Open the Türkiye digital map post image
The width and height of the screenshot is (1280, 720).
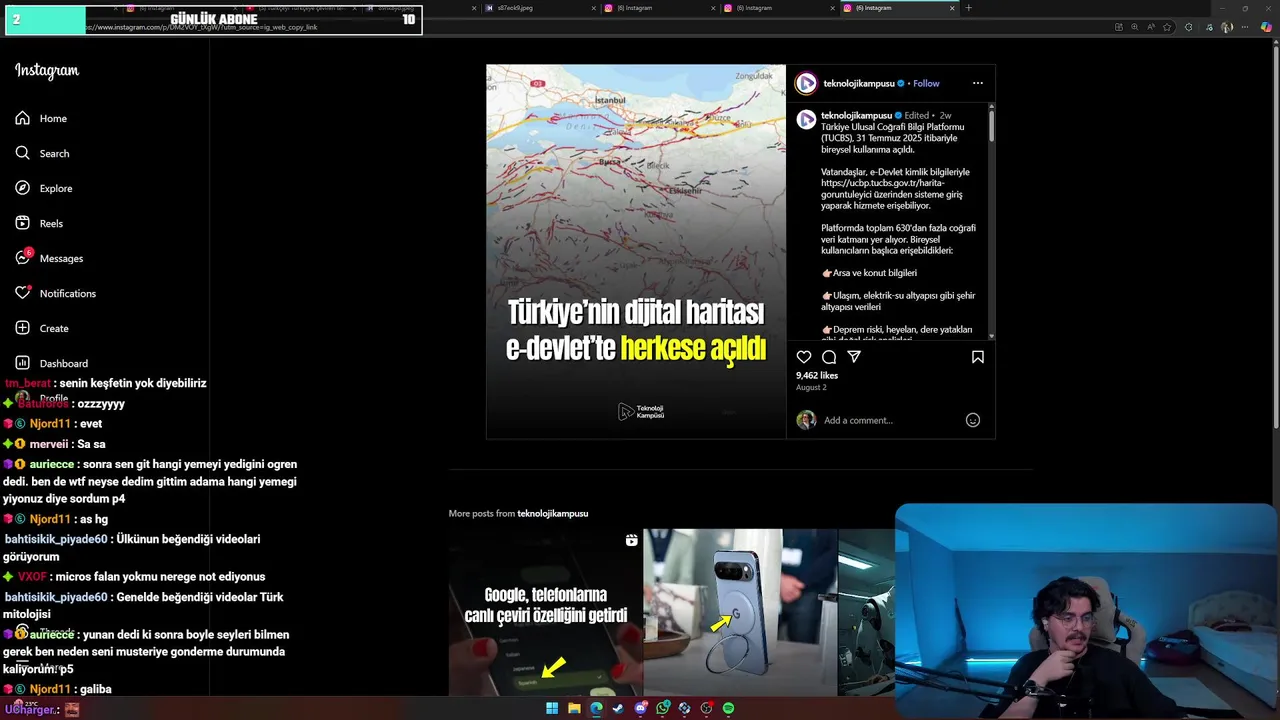point(636,252)
